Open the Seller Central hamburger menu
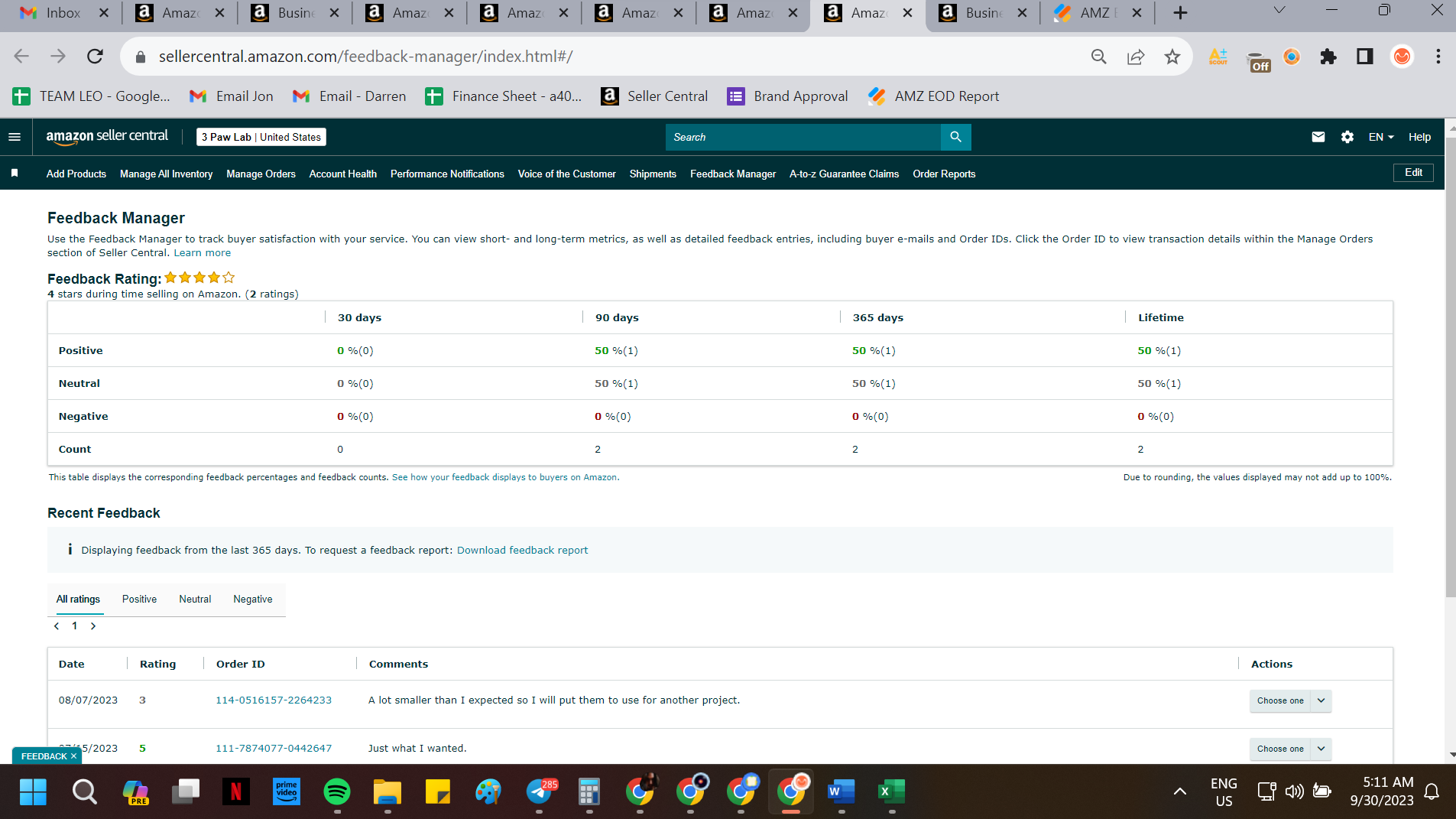 pos(15,137)
